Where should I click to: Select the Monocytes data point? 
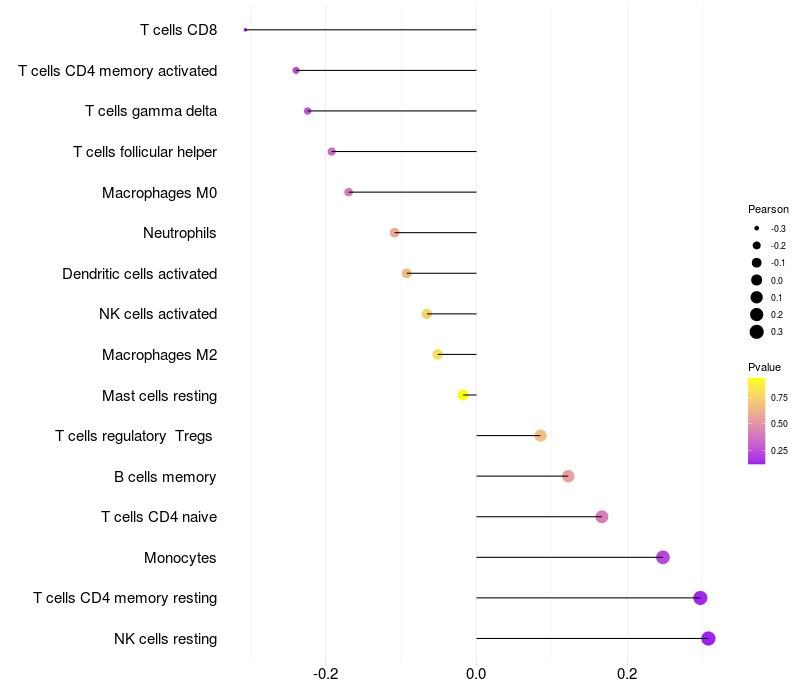pos(663,557)
